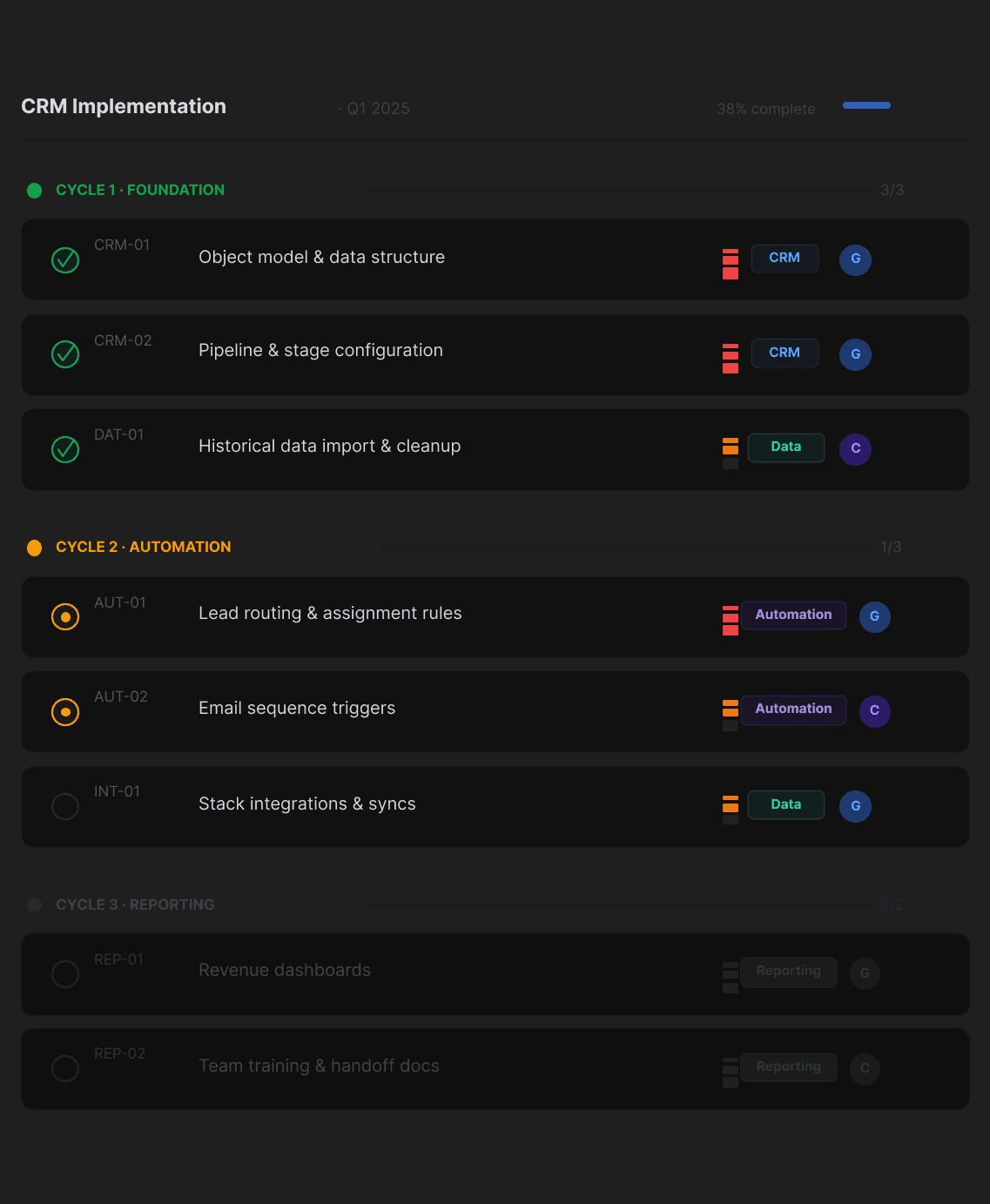Image resolution: width=990 pixels, height=1204 pixels.
Task: Click priority icon for Historical data import
Action: (731, 453)
